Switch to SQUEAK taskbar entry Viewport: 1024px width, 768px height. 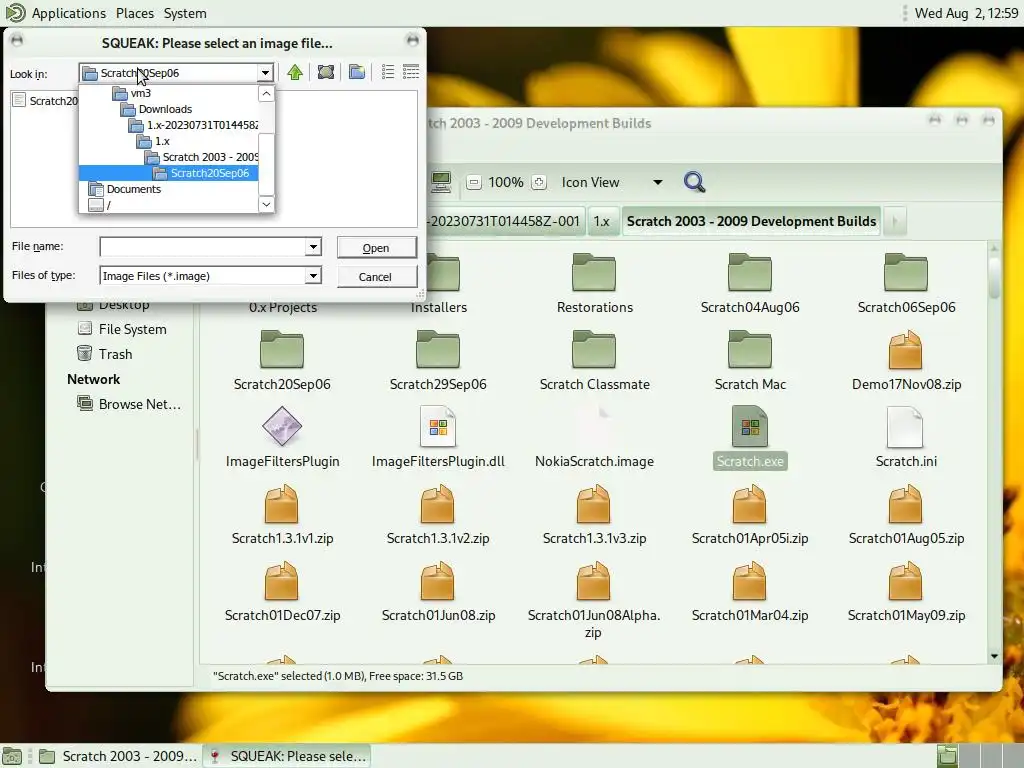pyautogui.click(x=287, y=756)
